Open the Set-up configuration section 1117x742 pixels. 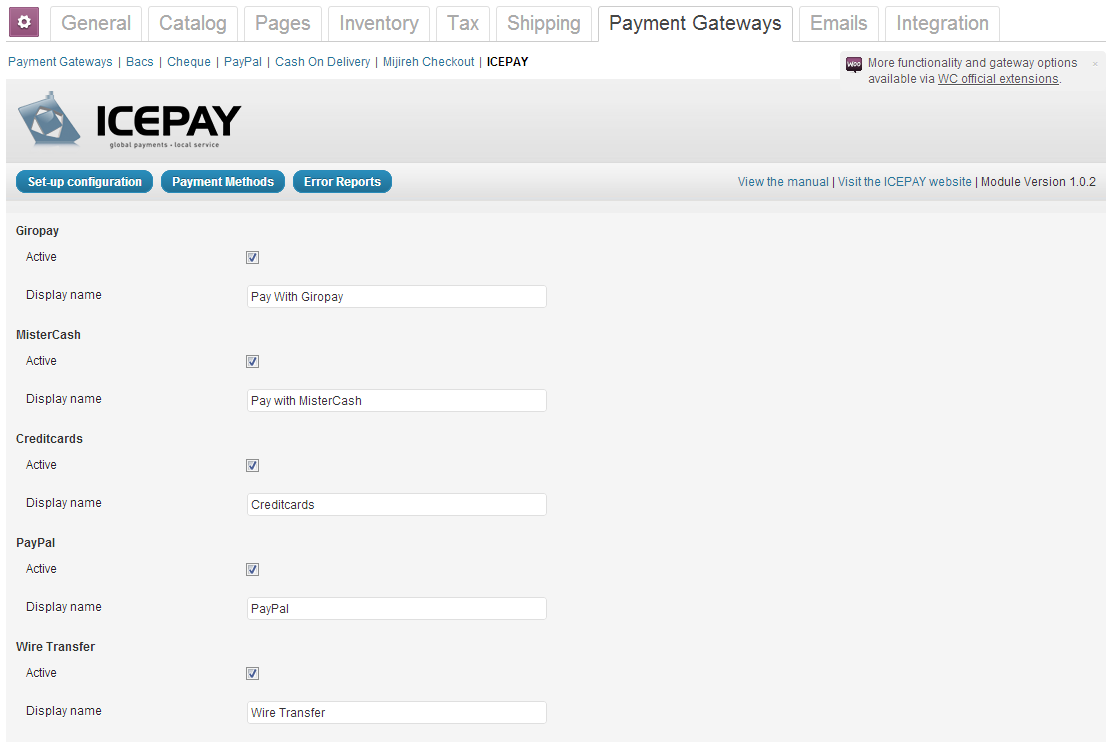coord(85,182)
